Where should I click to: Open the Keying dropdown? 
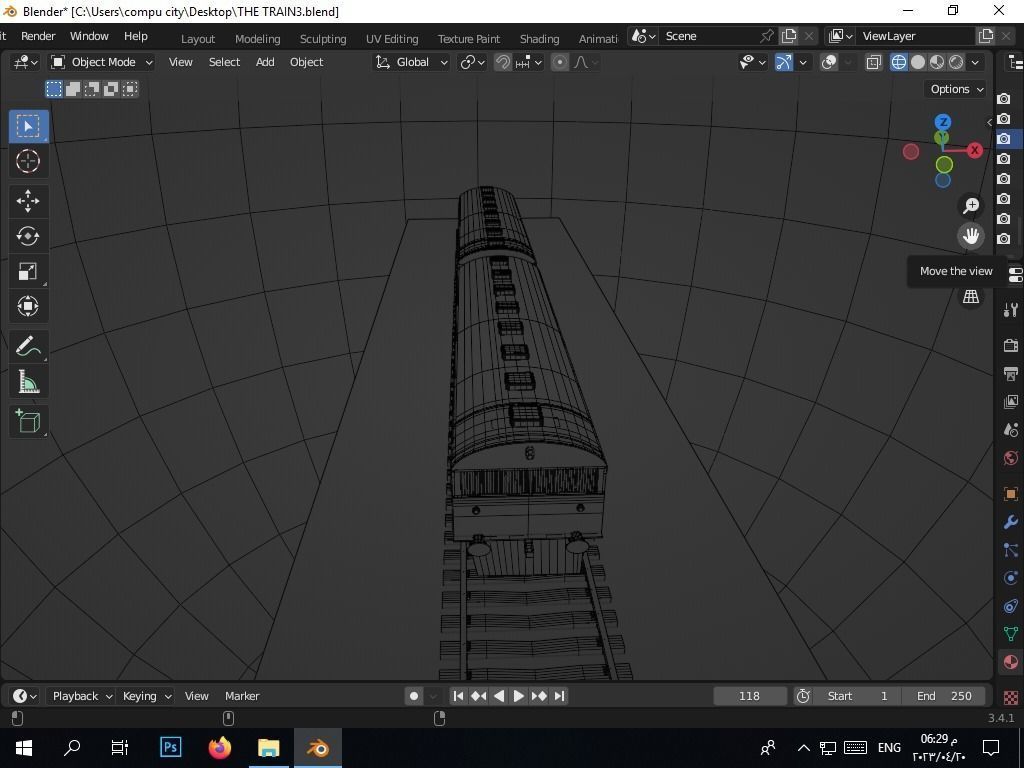146,696
